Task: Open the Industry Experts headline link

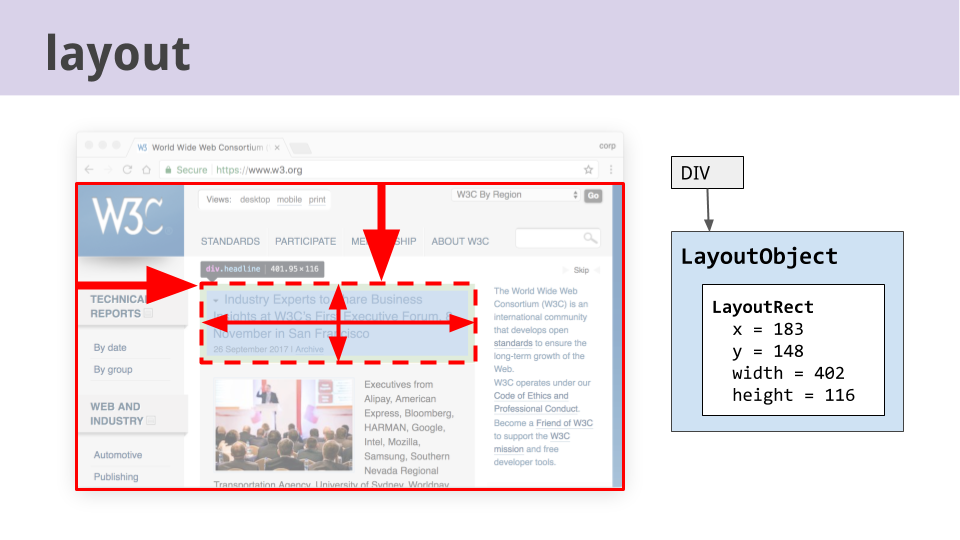Action: (334, 317)
